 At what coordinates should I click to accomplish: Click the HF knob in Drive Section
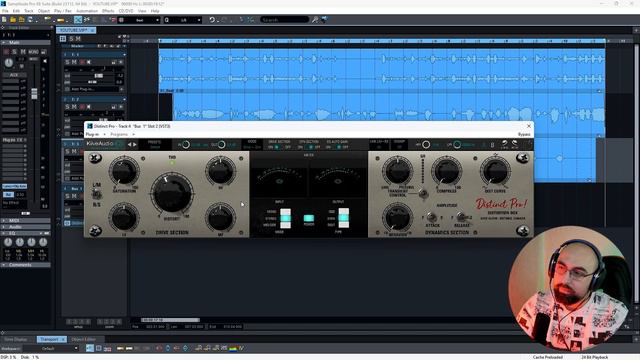point(220,170)
